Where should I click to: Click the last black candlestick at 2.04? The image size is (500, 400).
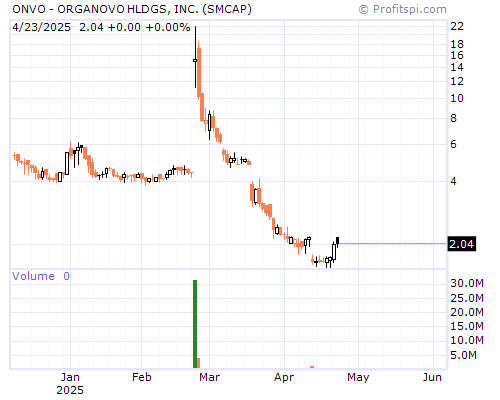pyautogui.click(x=338, y=242)
